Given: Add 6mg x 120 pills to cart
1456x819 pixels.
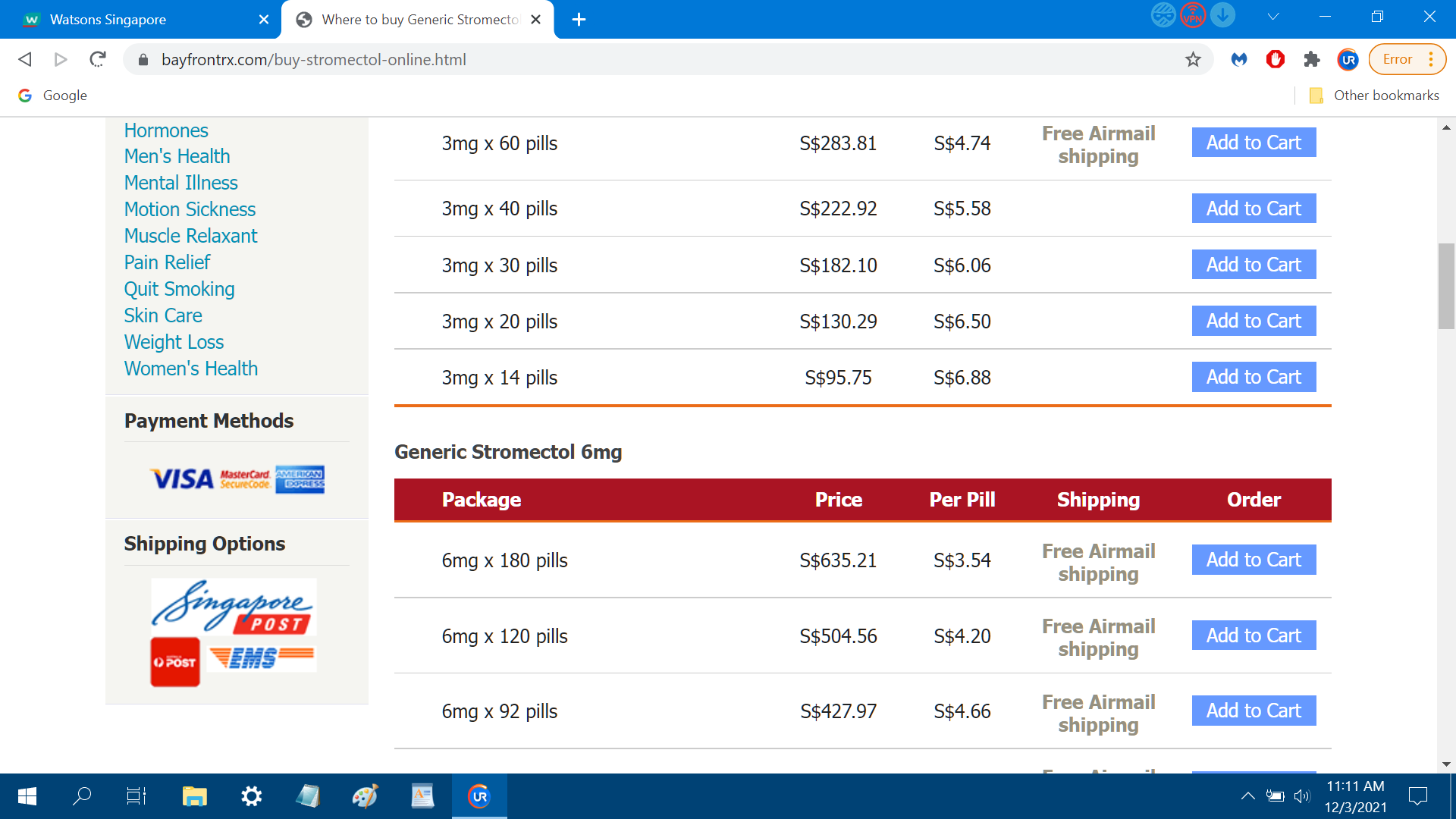Looking at the screenshot, I should (1254, 635).
